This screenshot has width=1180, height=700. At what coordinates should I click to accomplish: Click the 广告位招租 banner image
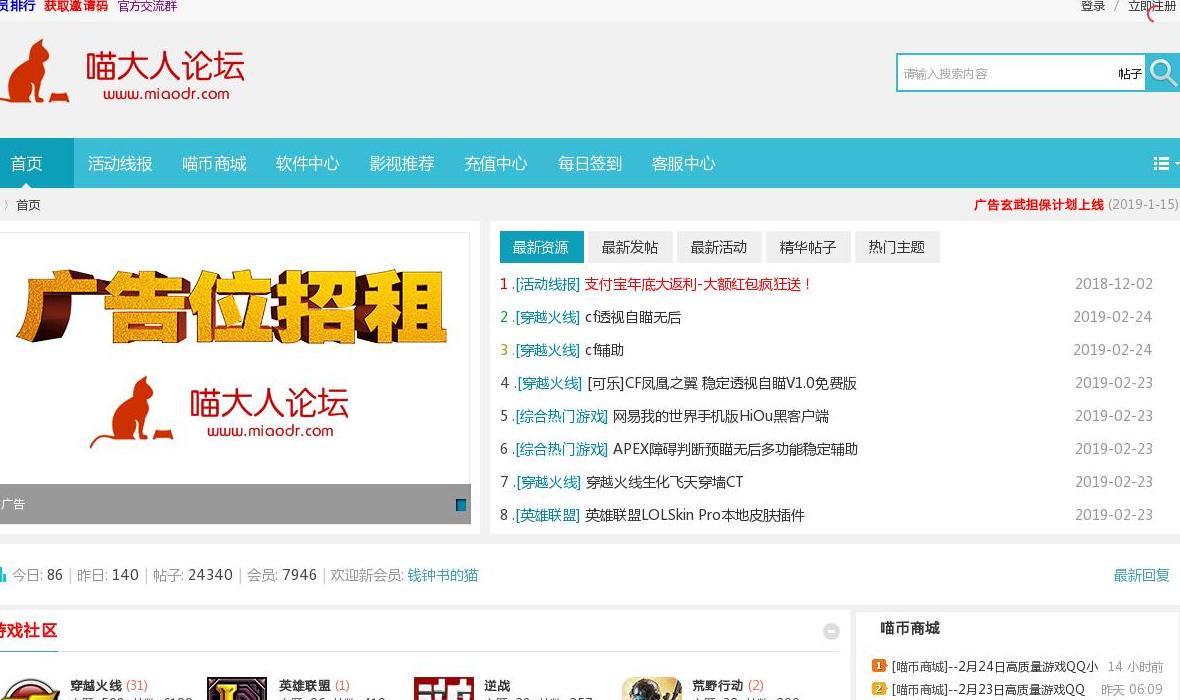pos(235,358)
